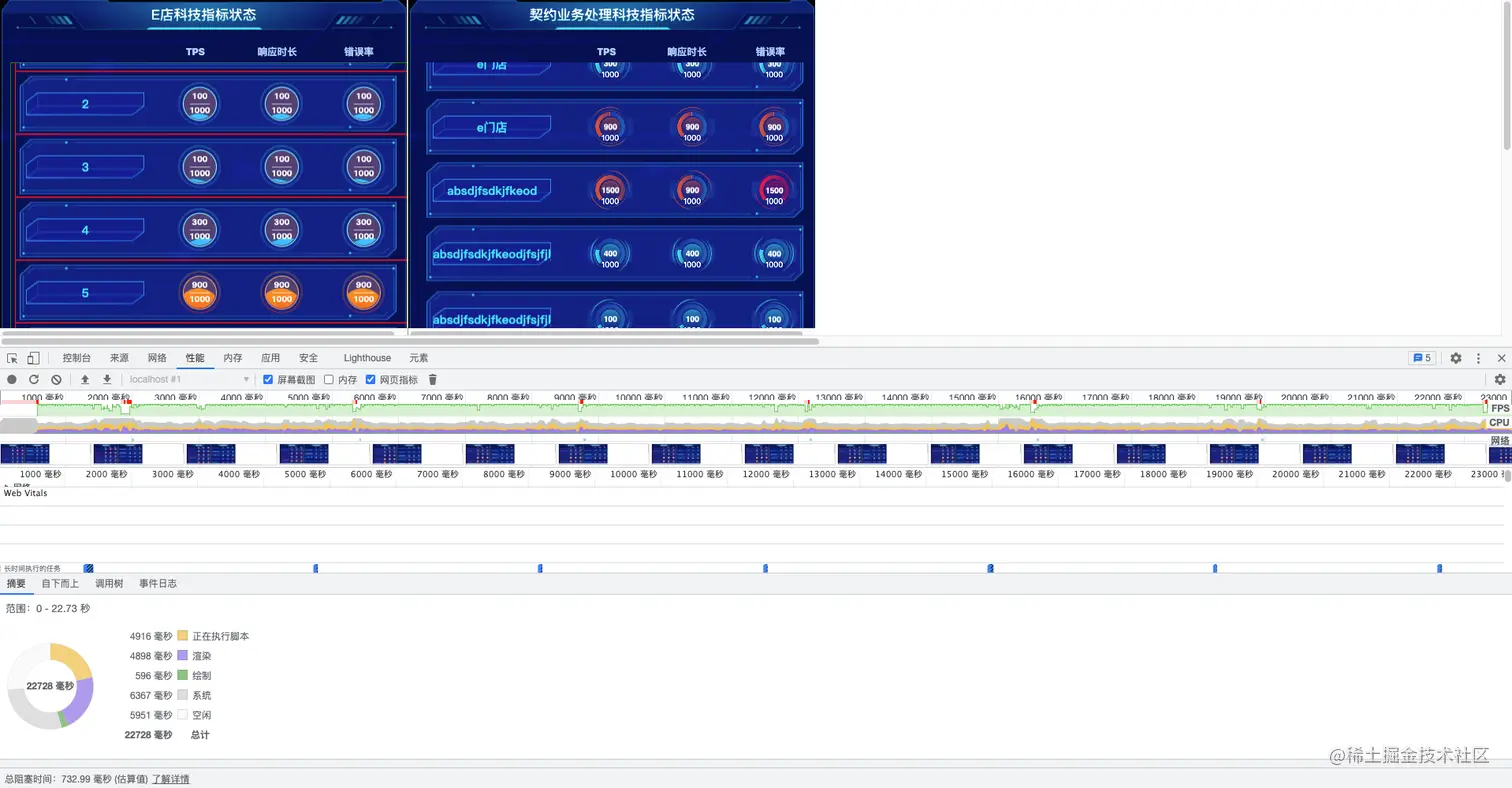
Task: Open the 安全 tab
Action: 308,358
